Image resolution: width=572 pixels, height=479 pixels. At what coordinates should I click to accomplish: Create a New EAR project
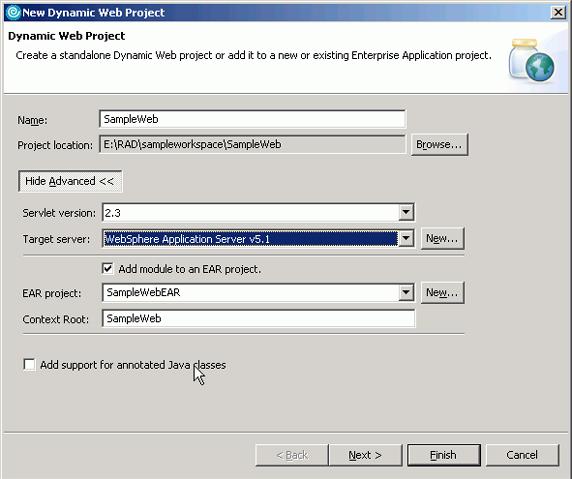[442, 293]
